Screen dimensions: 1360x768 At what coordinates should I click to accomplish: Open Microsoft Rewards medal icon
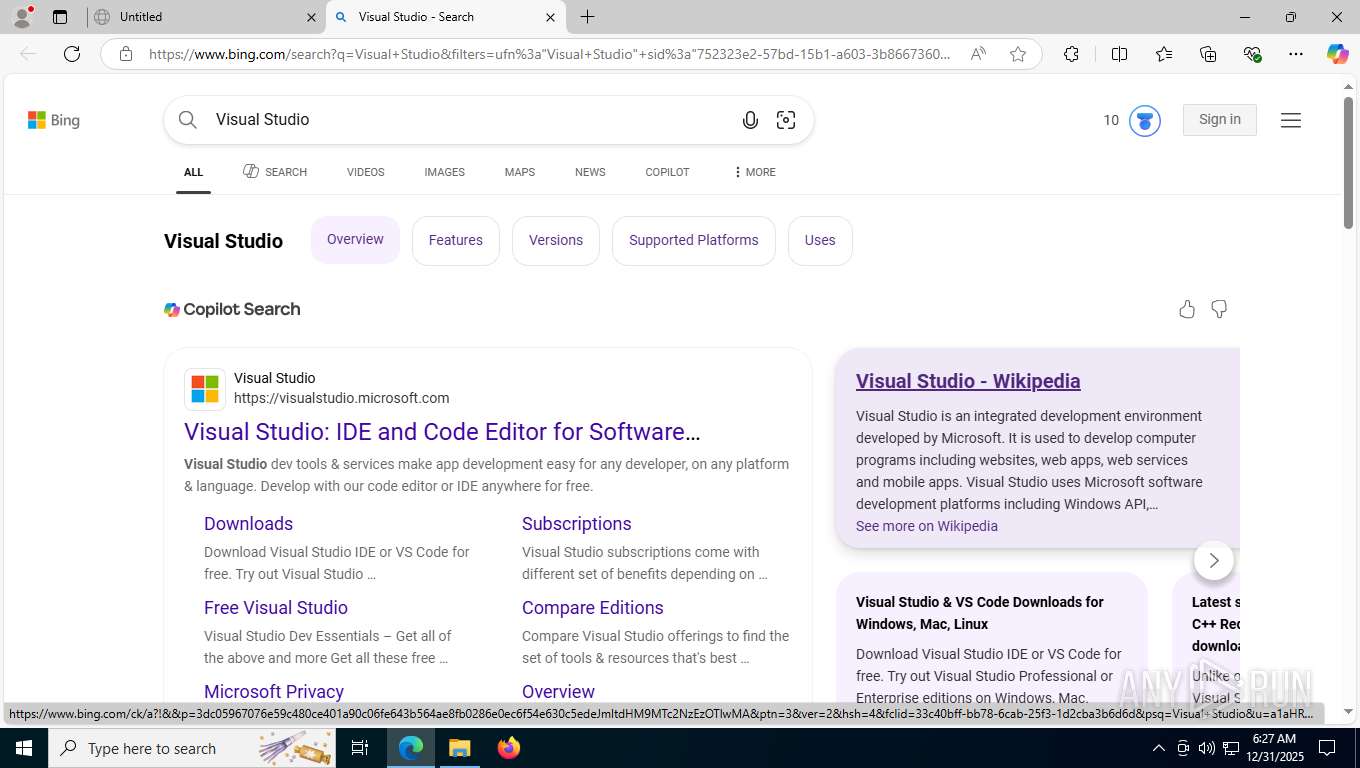pos(1145,120)
